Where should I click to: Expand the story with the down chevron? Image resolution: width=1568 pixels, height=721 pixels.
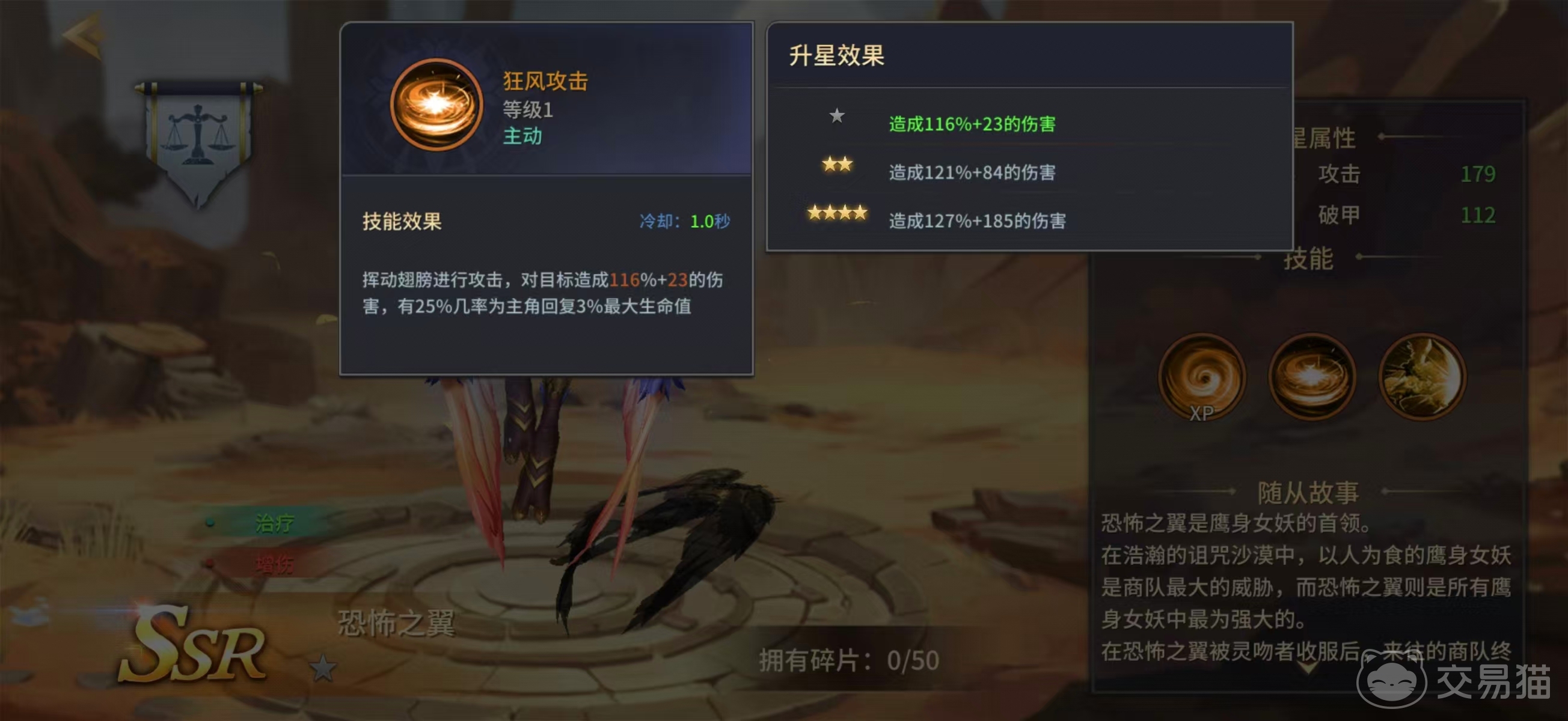click(1308, 668)
